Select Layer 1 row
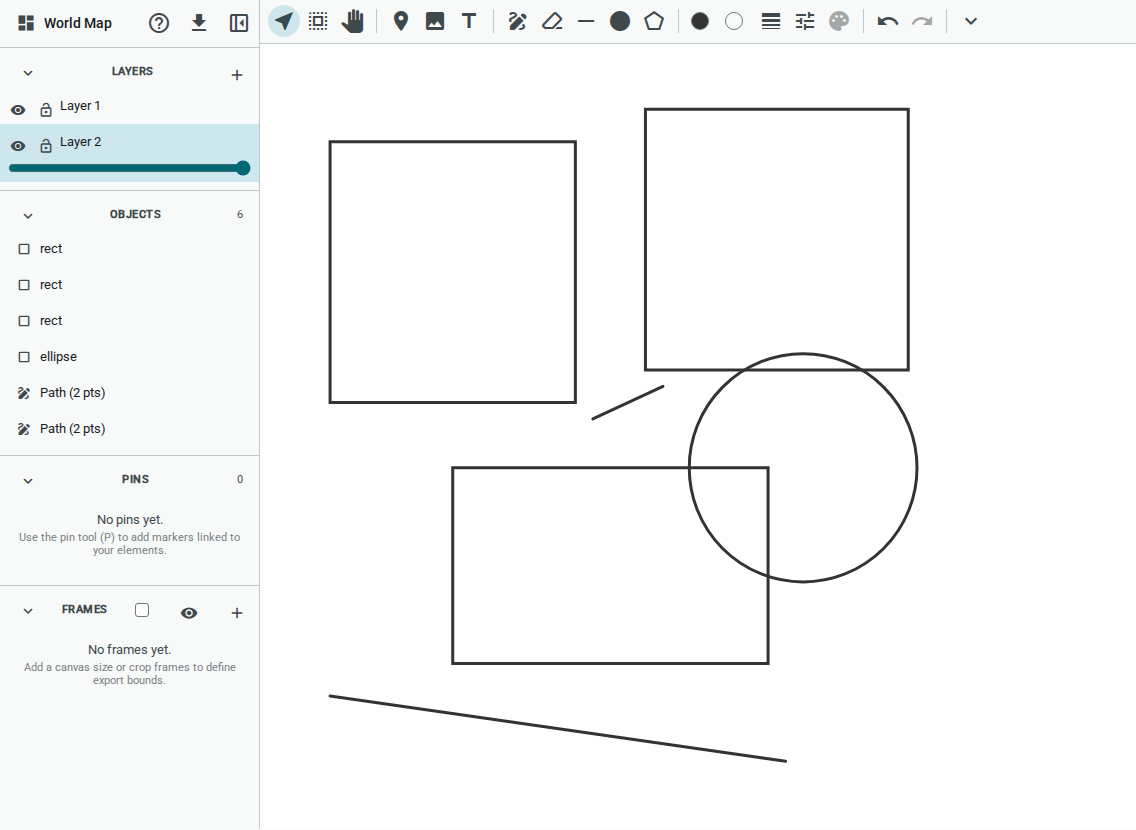Viewport: 1136px width, 830px height. (130, 106)
